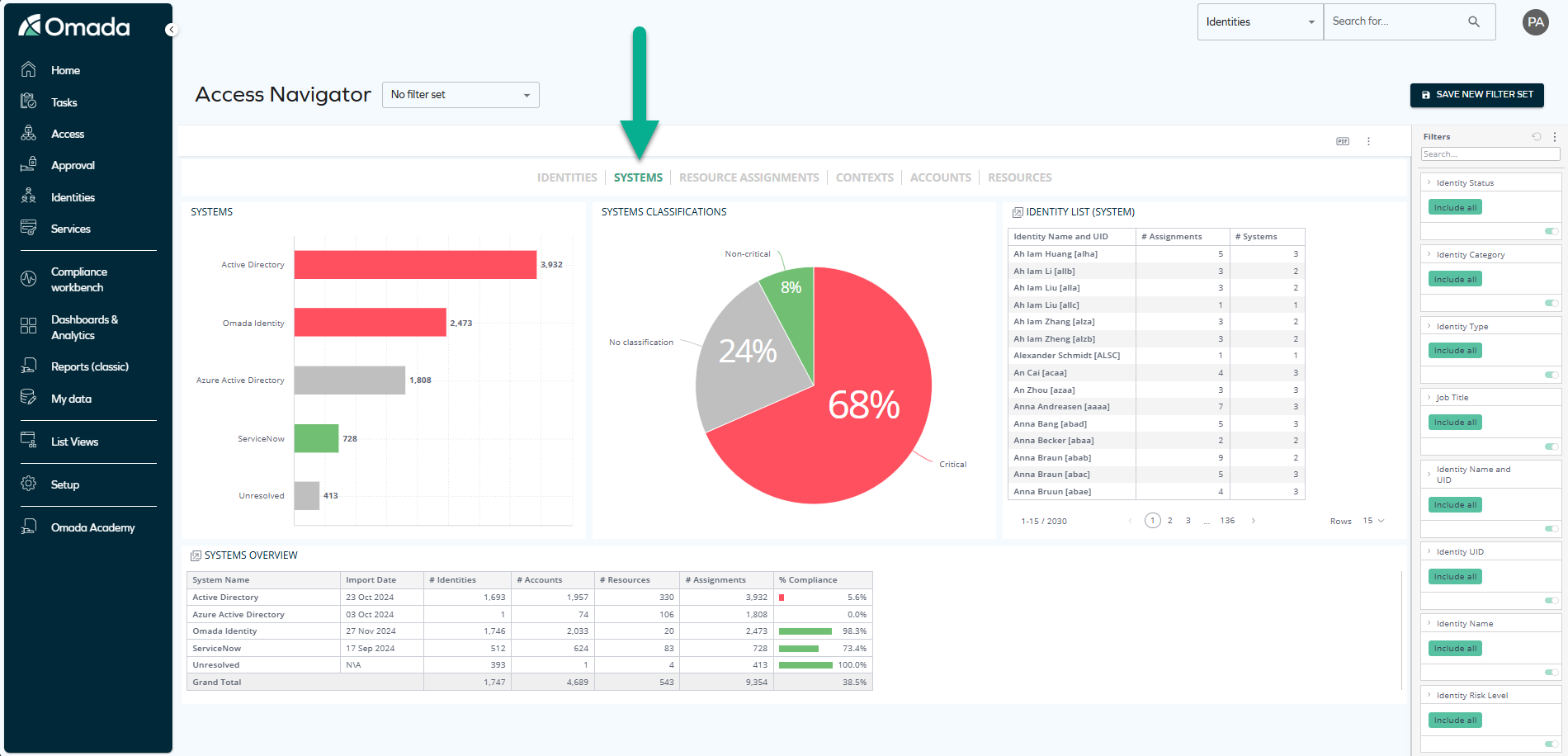Expand the Job Title filter

point(1429,397)
